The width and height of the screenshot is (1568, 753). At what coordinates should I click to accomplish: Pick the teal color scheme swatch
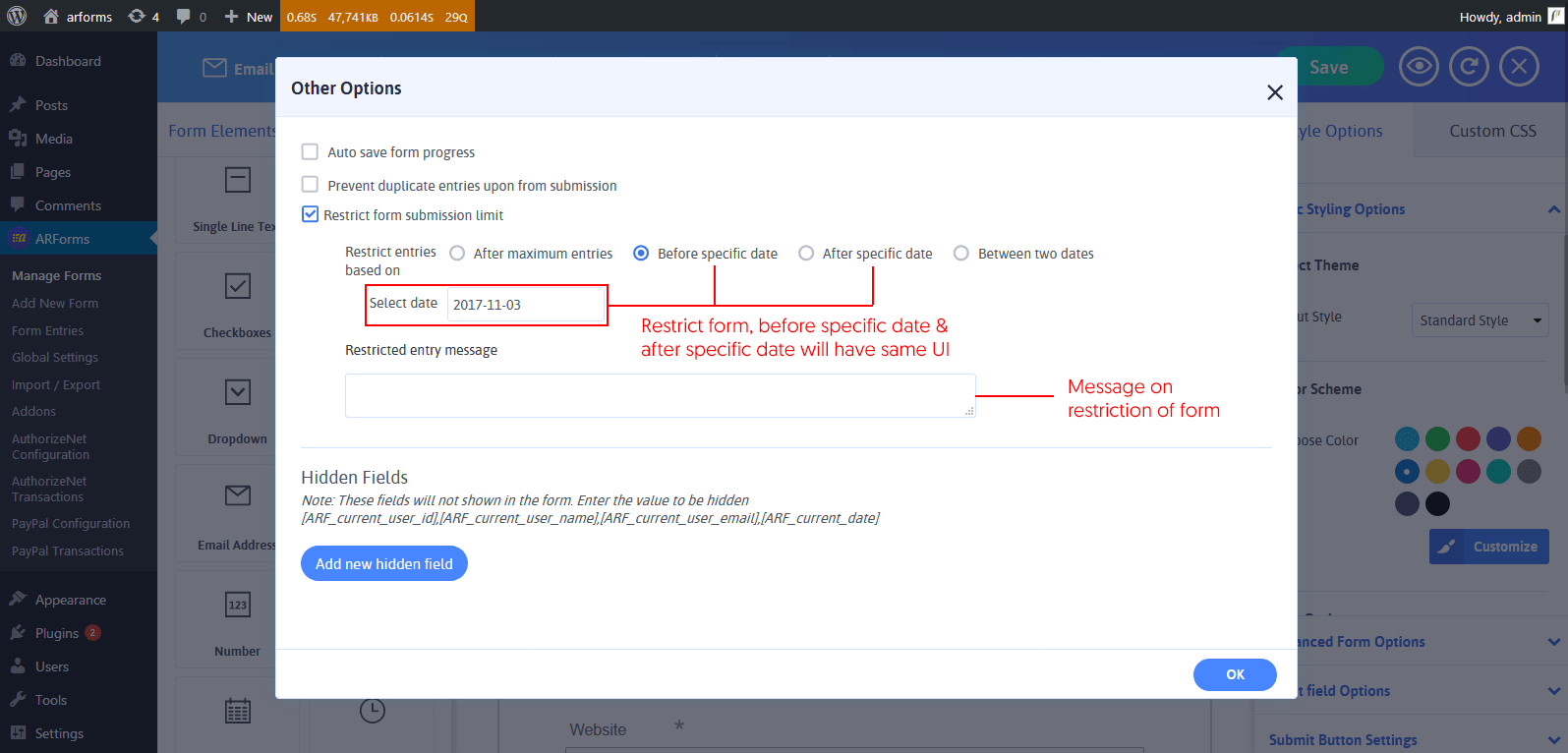[x=1498, y=471]
